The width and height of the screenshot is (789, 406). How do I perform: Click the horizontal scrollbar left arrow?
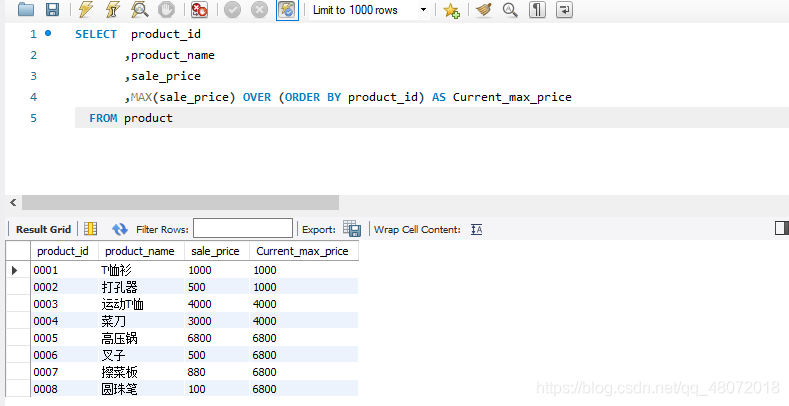coord(13,202)
